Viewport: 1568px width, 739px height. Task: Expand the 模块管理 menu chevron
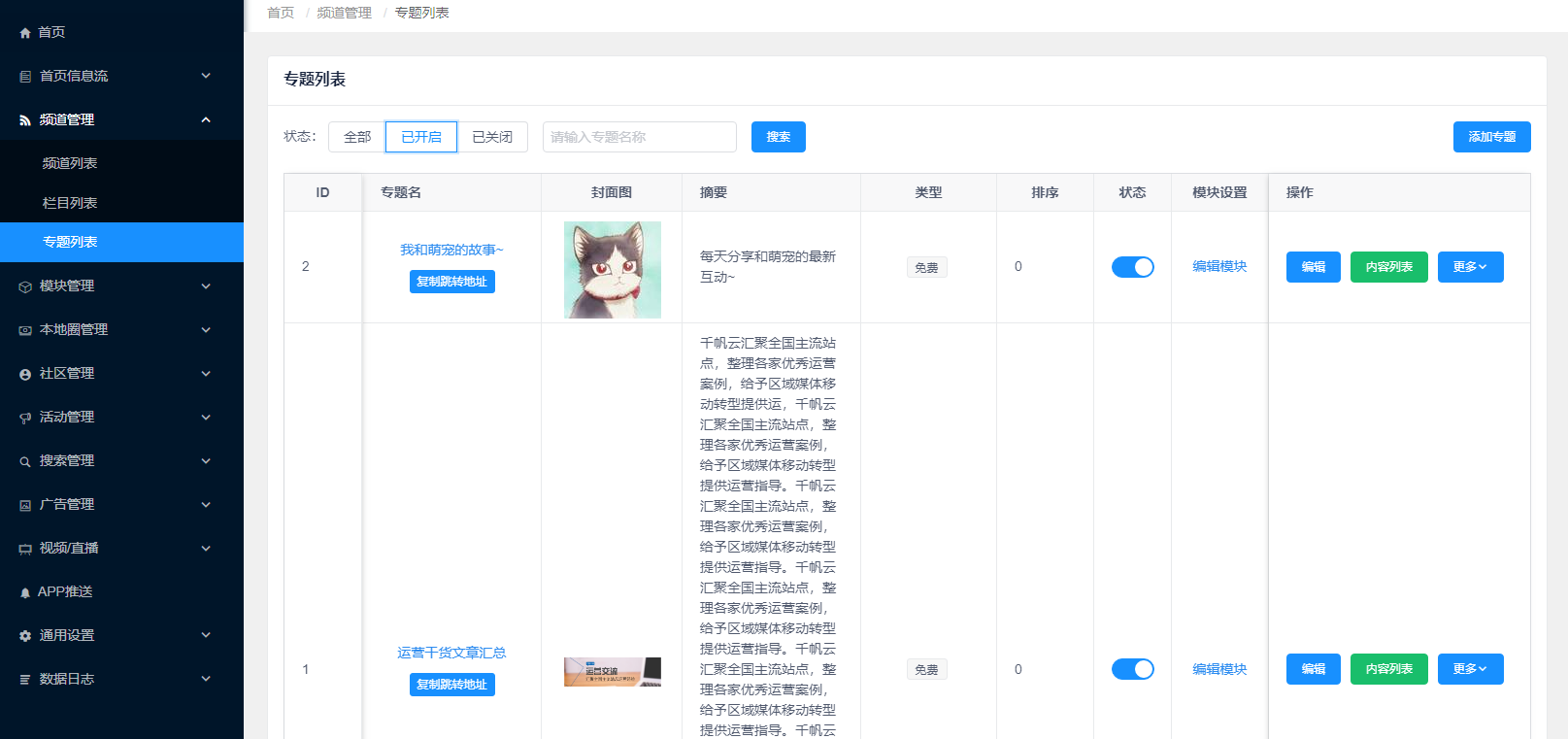pyautogui.click(x=206, y=286)
